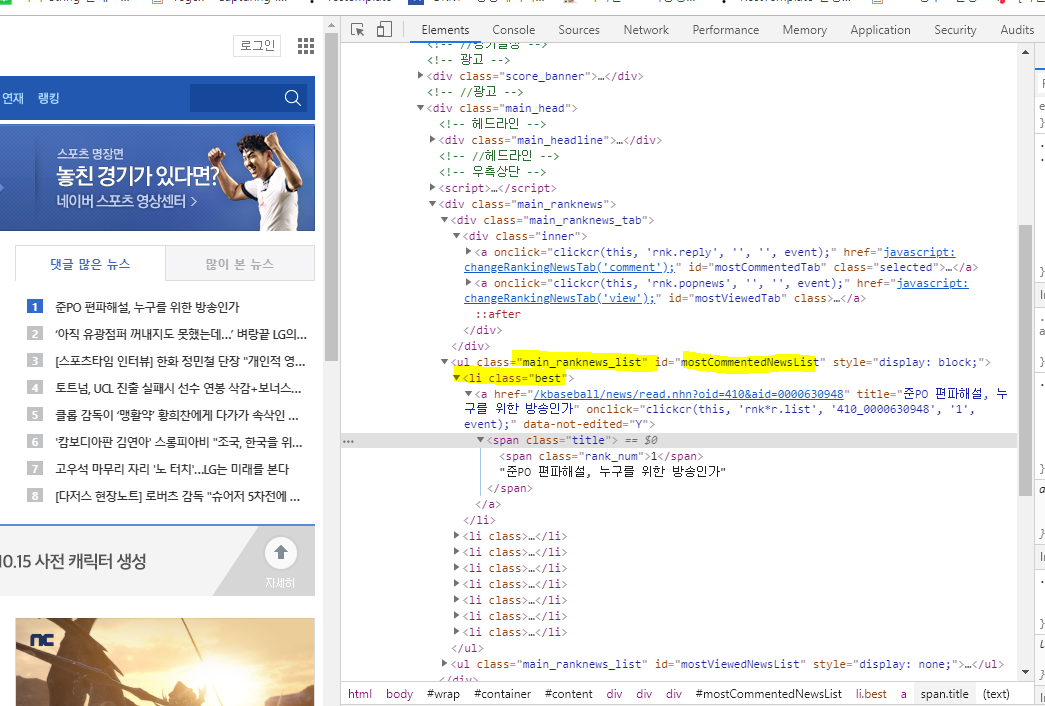
Task: Open news item 고우석 마무리 자리 '노 터치'
Action: point(172,469)
